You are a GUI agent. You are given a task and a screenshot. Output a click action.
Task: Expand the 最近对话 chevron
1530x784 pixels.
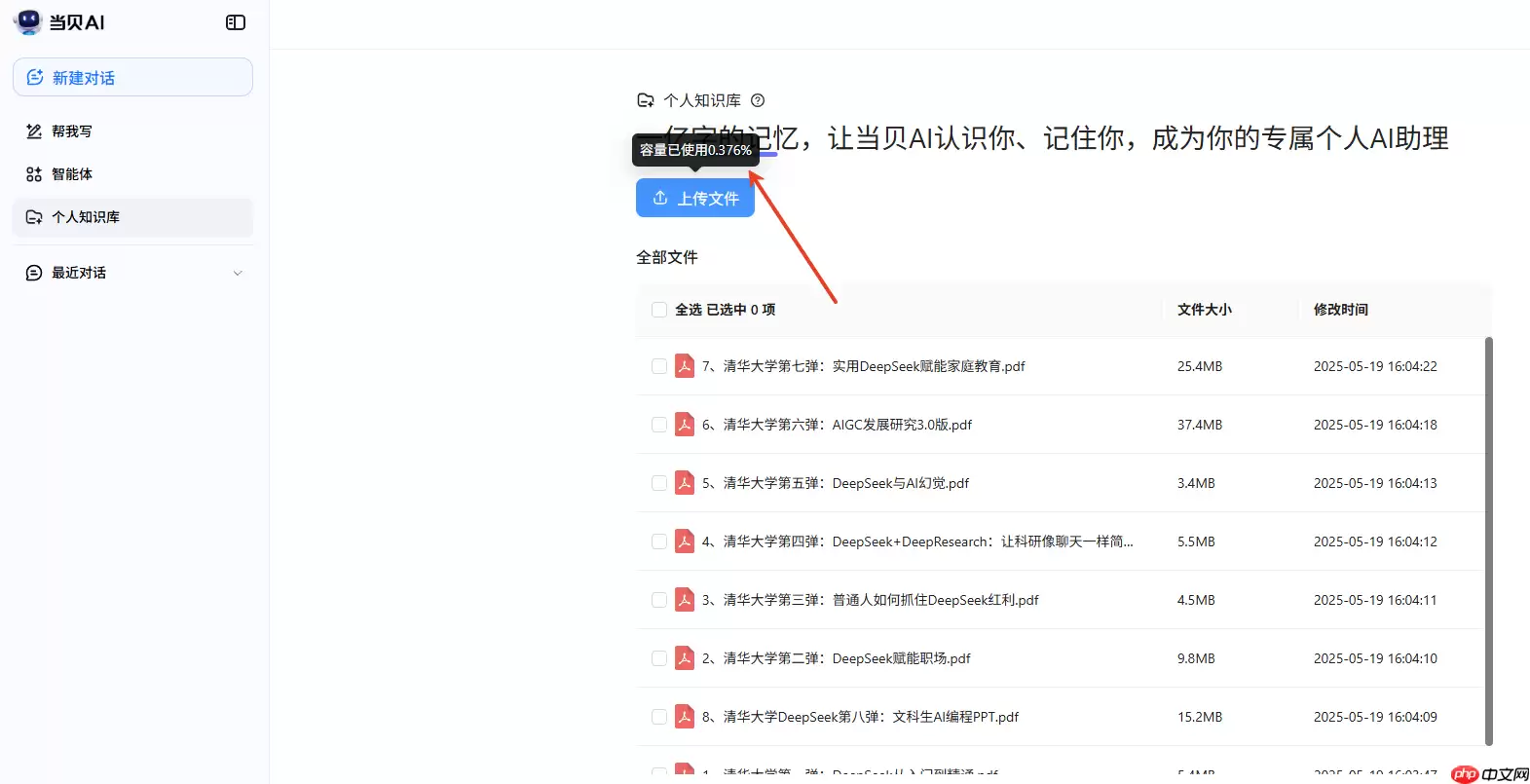click(x=238, y=273)
